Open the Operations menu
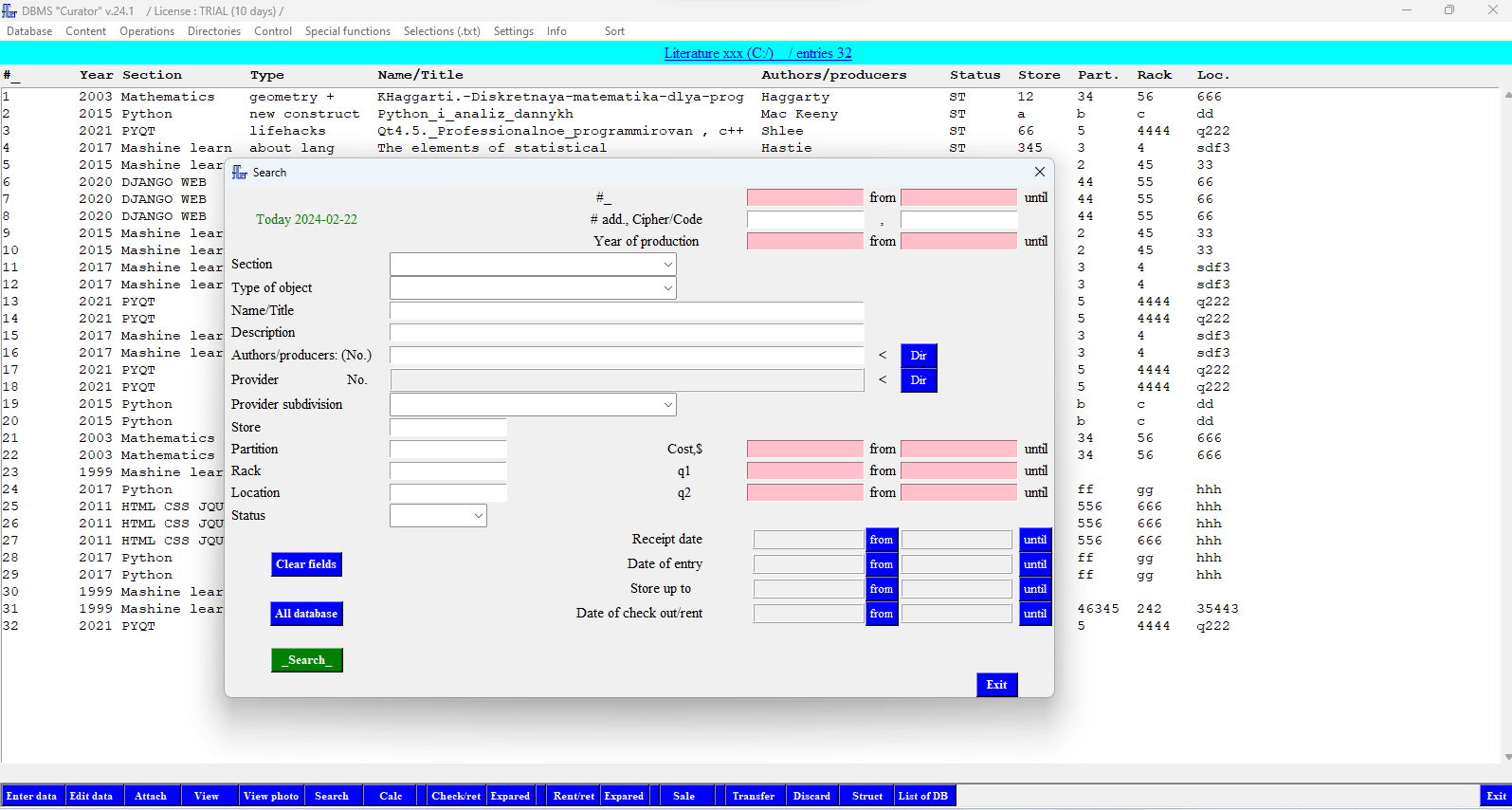Image resolution: width=1512 pixels, height=810 pixels. (147, 31)
